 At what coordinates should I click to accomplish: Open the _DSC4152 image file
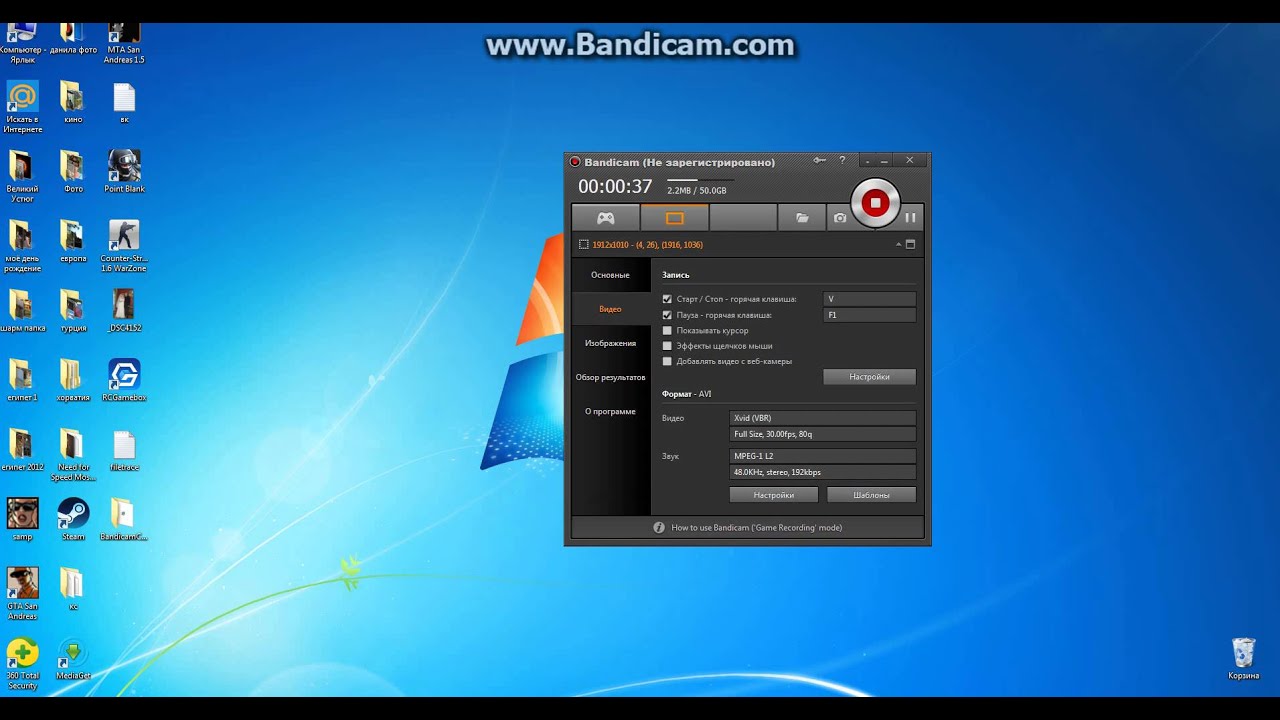(x=124, y=311)
